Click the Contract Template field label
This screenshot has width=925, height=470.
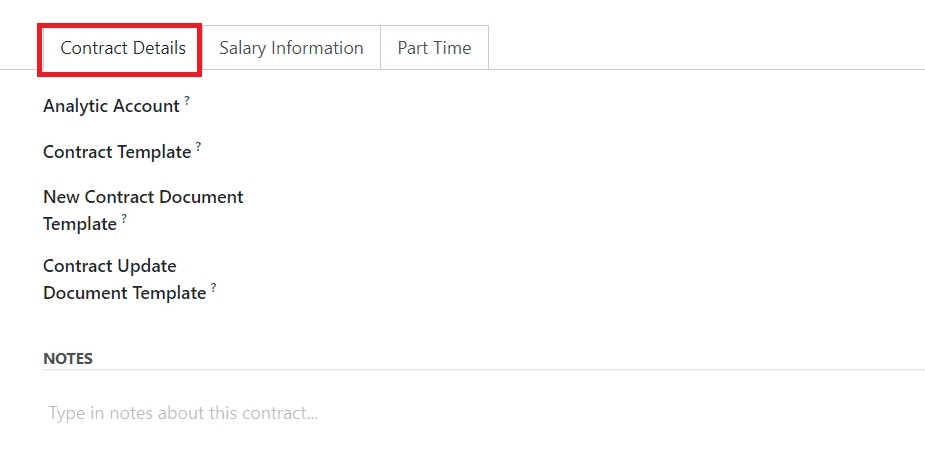[x=116, y=152]
